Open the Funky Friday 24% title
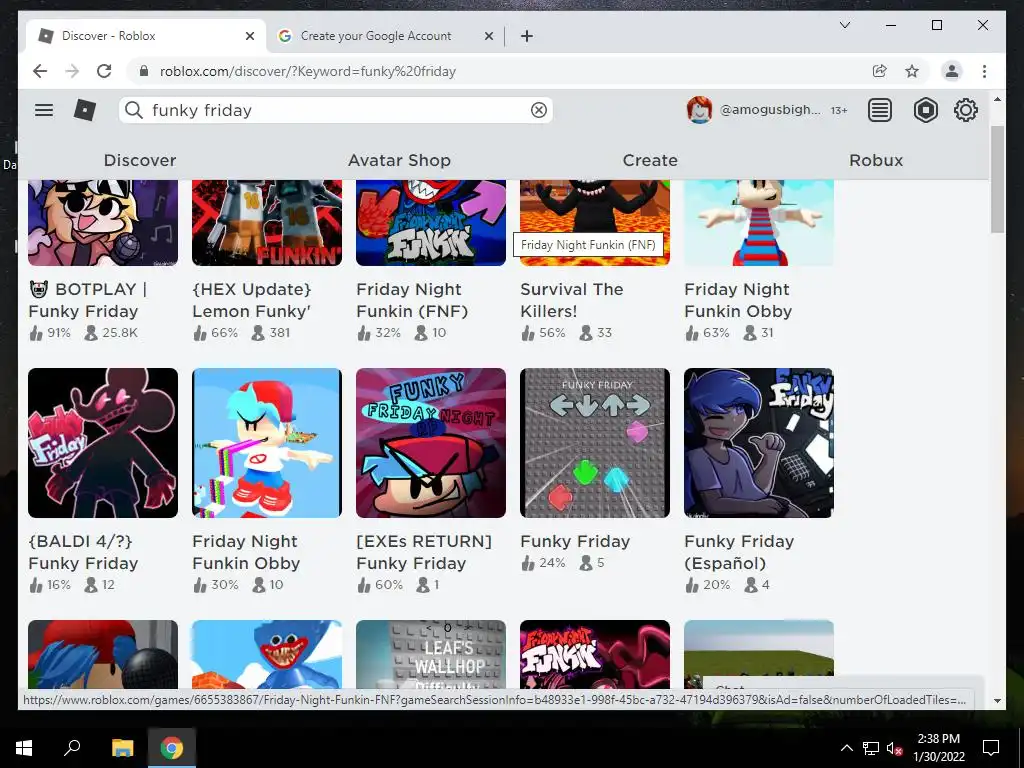 [x=575, y=541]
